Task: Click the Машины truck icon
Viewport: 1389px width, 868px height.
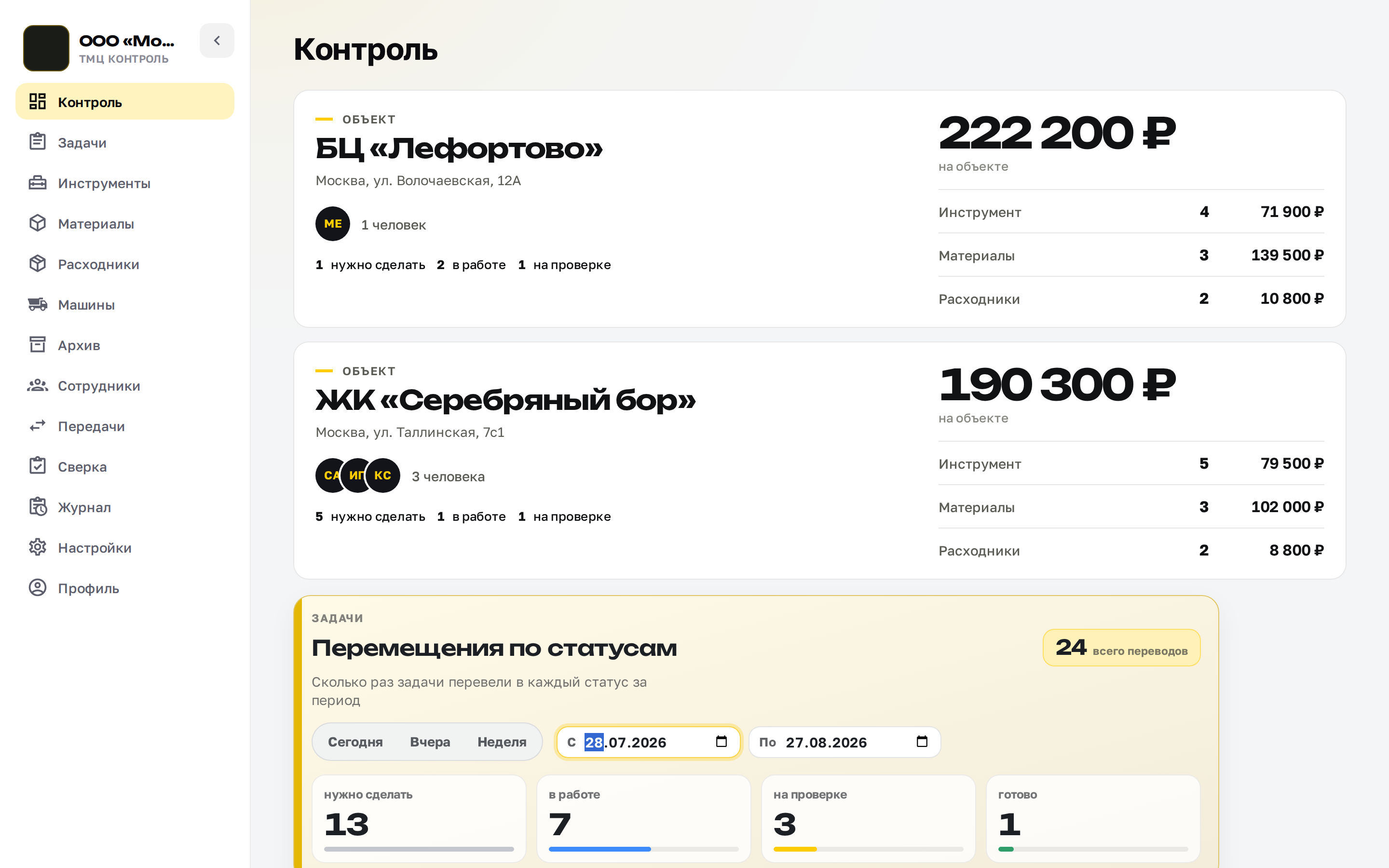Action: pos(37,304)
